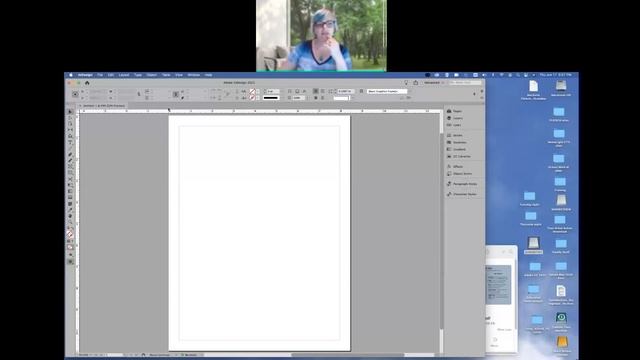
Task: Select the Free Transform tool
Action: [70, 185]
